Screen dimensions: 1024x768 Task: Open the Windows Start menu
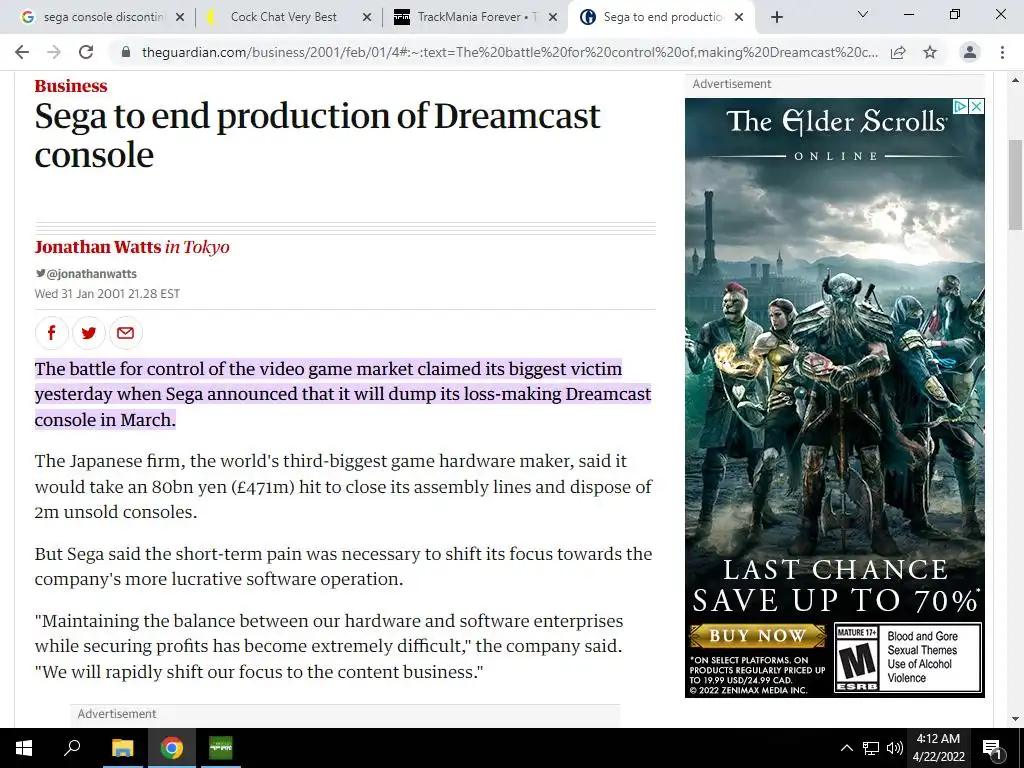click(24, 748)
